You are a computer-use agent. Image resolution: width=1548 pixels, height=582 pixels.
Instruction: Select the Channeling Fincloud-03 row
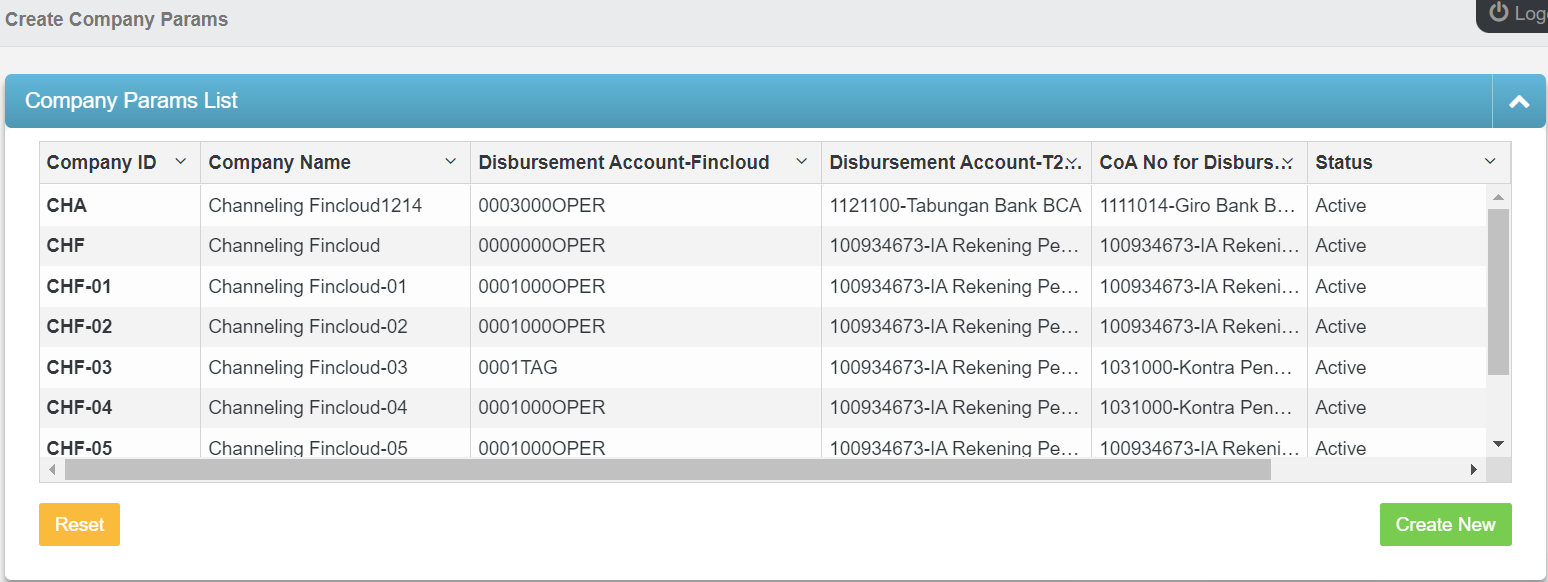(x=308, y=368)
